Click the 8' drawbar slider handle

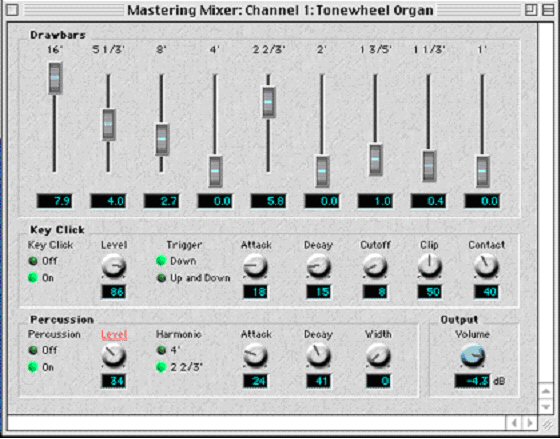162,139
